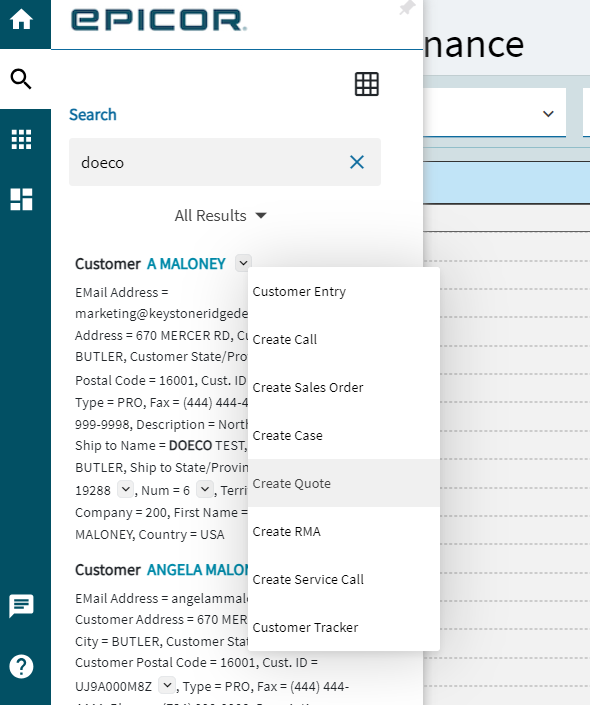The width and height of the screenshot is (590, 705).
Task: Expand the All Results filter dropdown
Action: (x=220, y=216)
